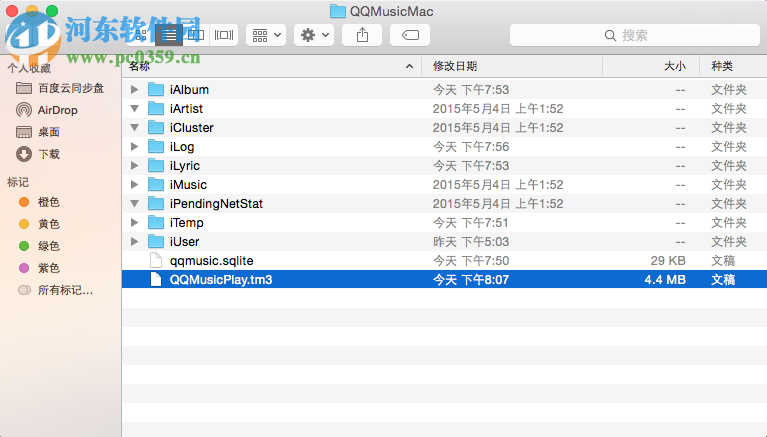Open the arrange items dropdown
This screenshot has width=767, height=437.
click(266, 35)
